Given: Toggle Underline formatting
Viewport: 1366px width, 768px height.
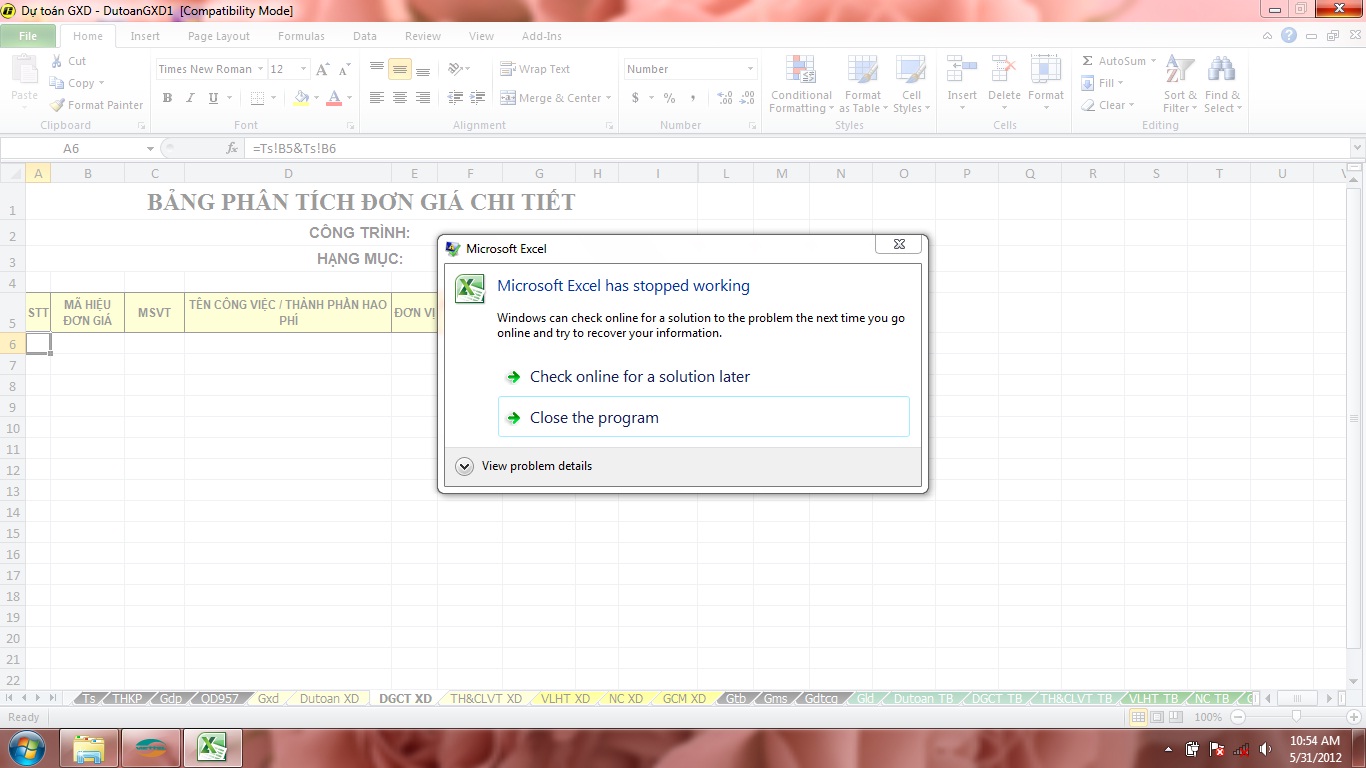Looking at the screenshot, I should [x=213, y=98].
